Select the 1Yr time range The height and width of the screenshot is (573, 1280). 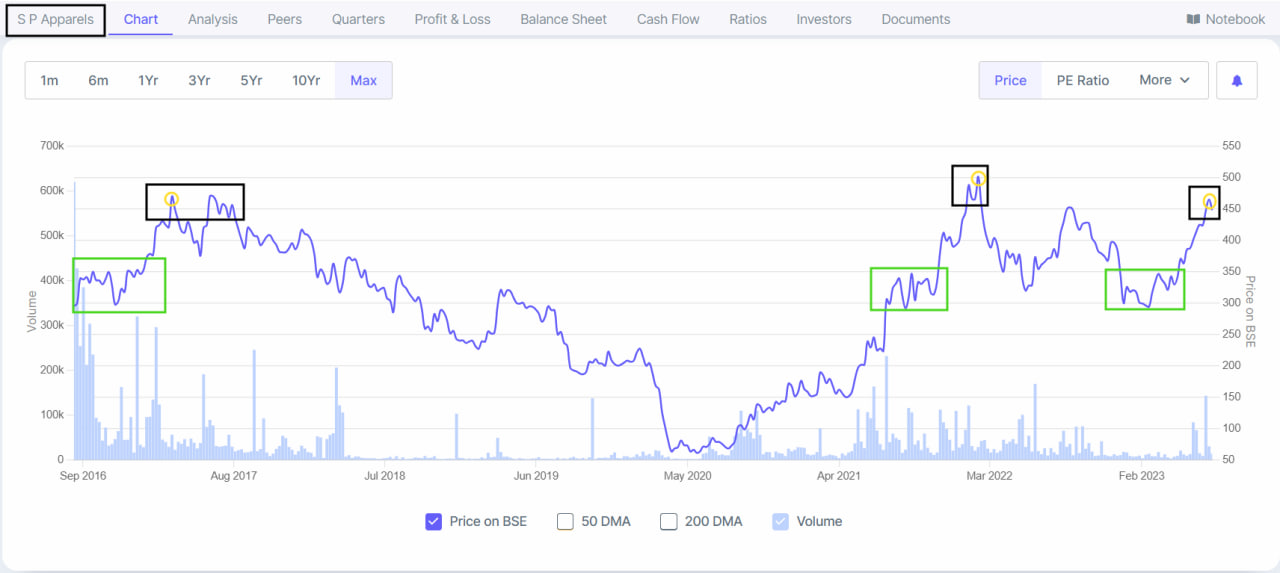148,80
